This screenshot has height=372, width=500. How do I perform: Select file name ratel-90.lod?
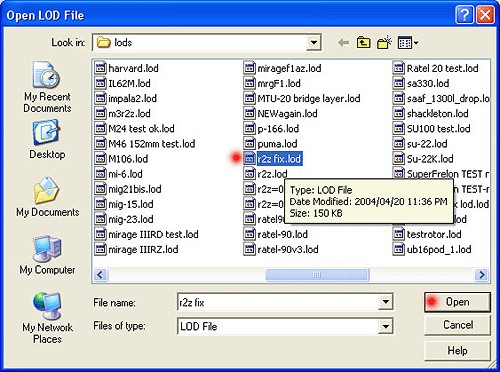tap(282, 234)
